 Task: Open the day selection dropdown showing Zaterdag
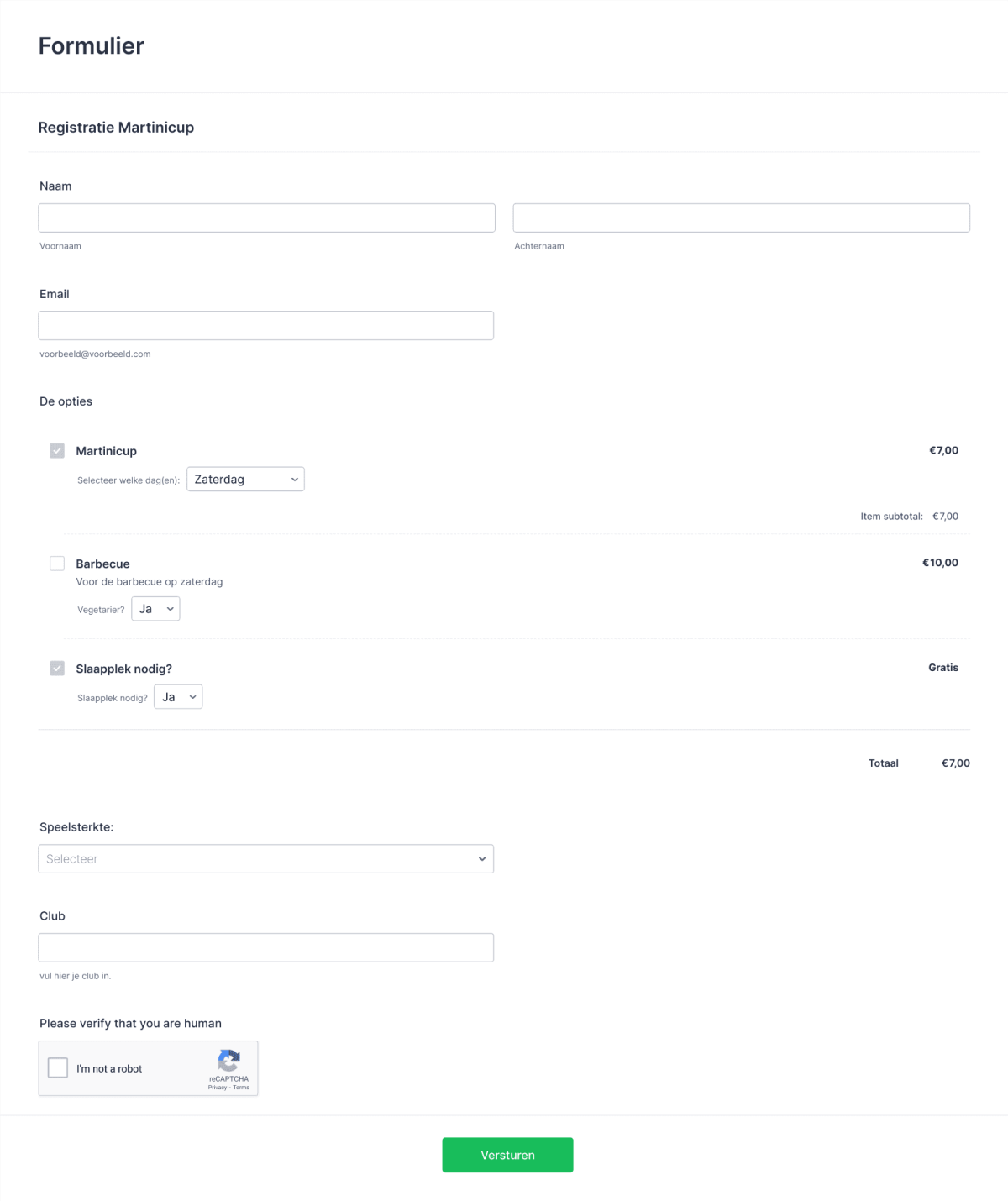coord(245,479)
